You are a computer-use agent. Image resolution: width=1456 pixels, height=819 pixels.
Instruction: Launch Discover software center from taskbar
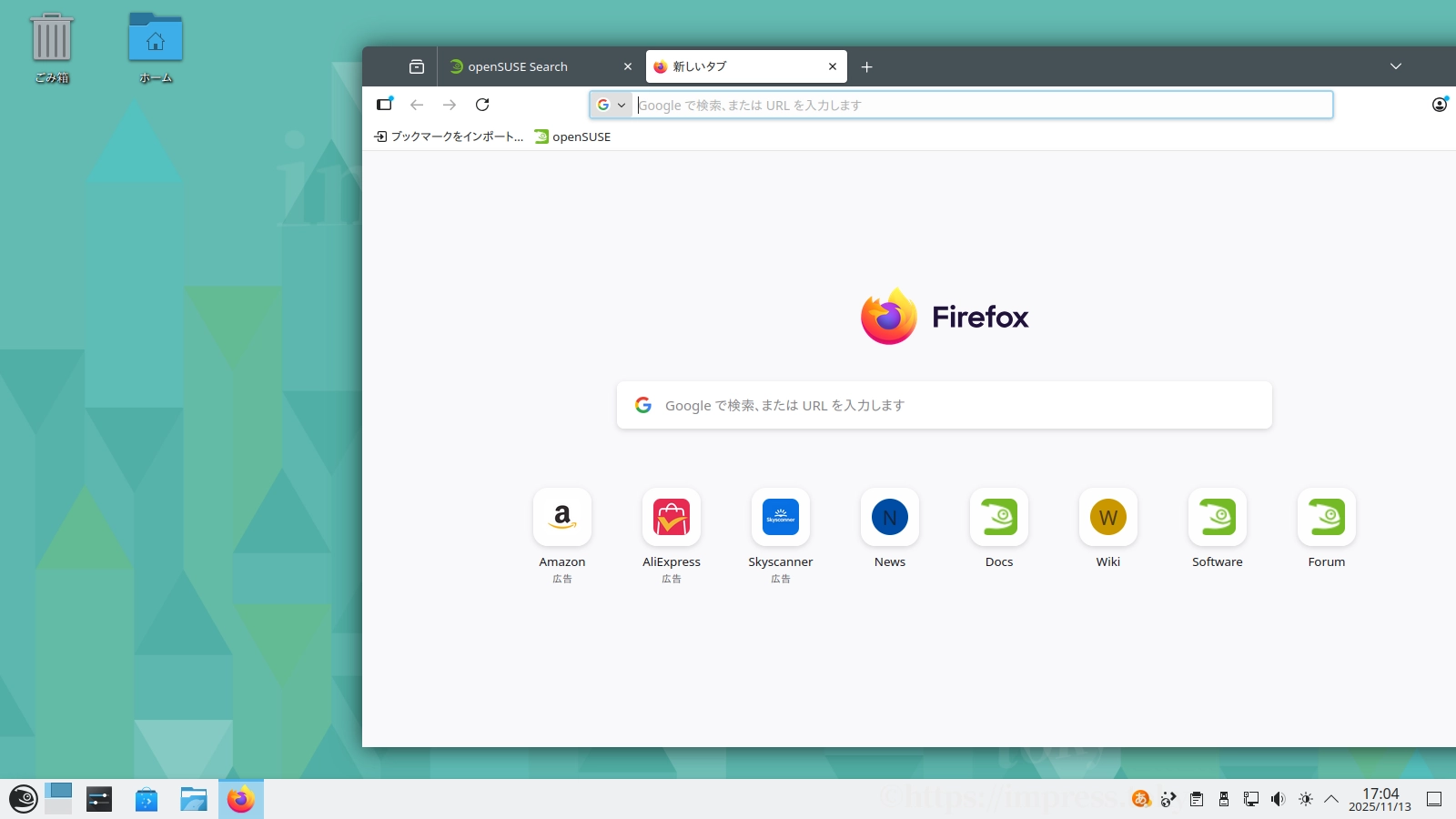pyautogui.click(x=147, y=799)
